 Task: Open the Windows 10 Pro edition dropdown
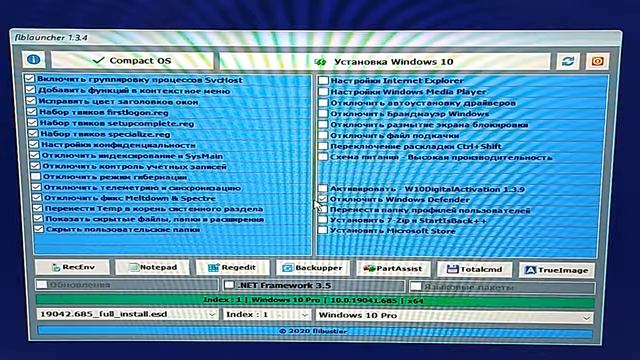click(455, 316)
